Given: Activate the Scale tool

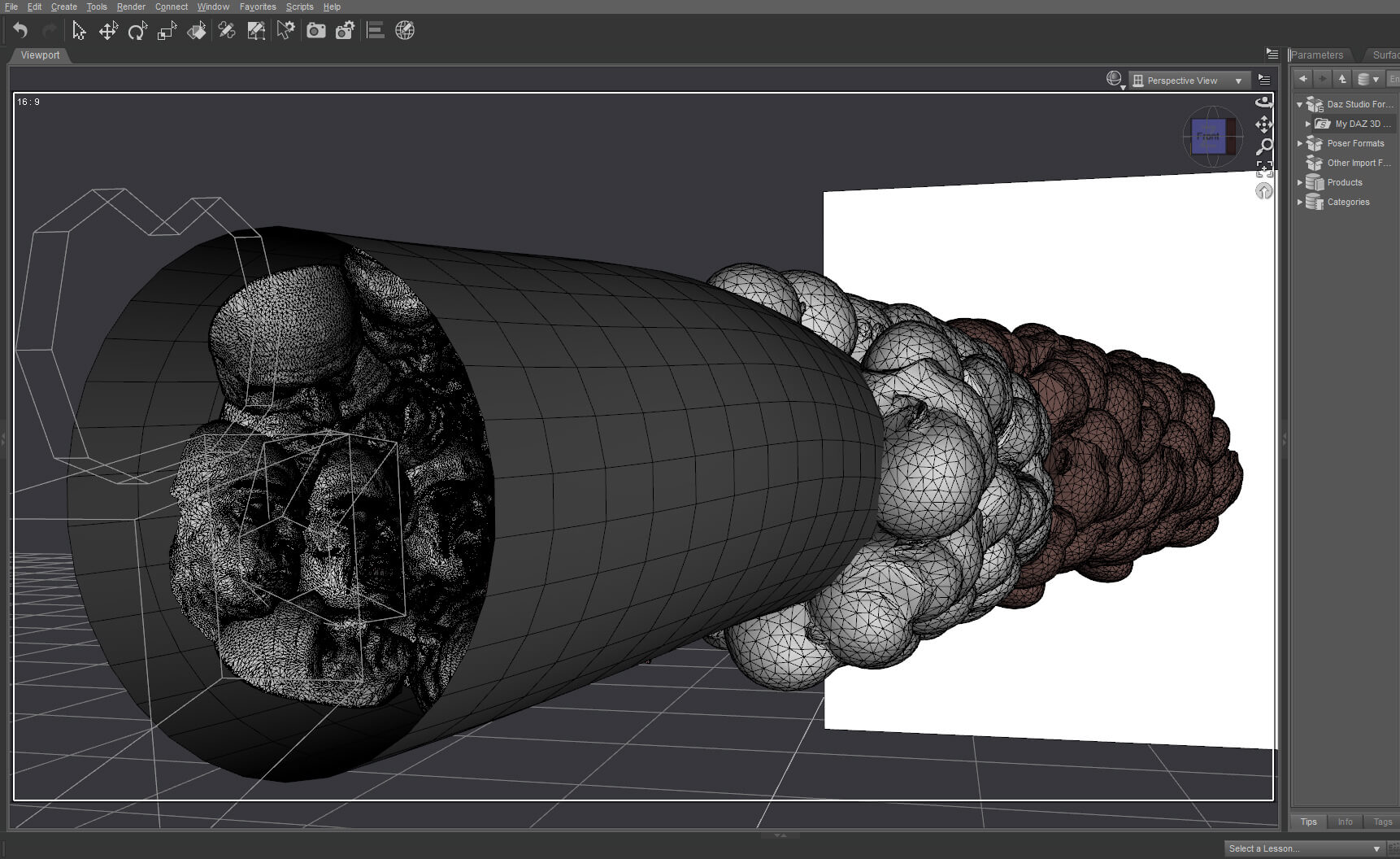Looking at the screenshot, I should [x=167, y=31].
